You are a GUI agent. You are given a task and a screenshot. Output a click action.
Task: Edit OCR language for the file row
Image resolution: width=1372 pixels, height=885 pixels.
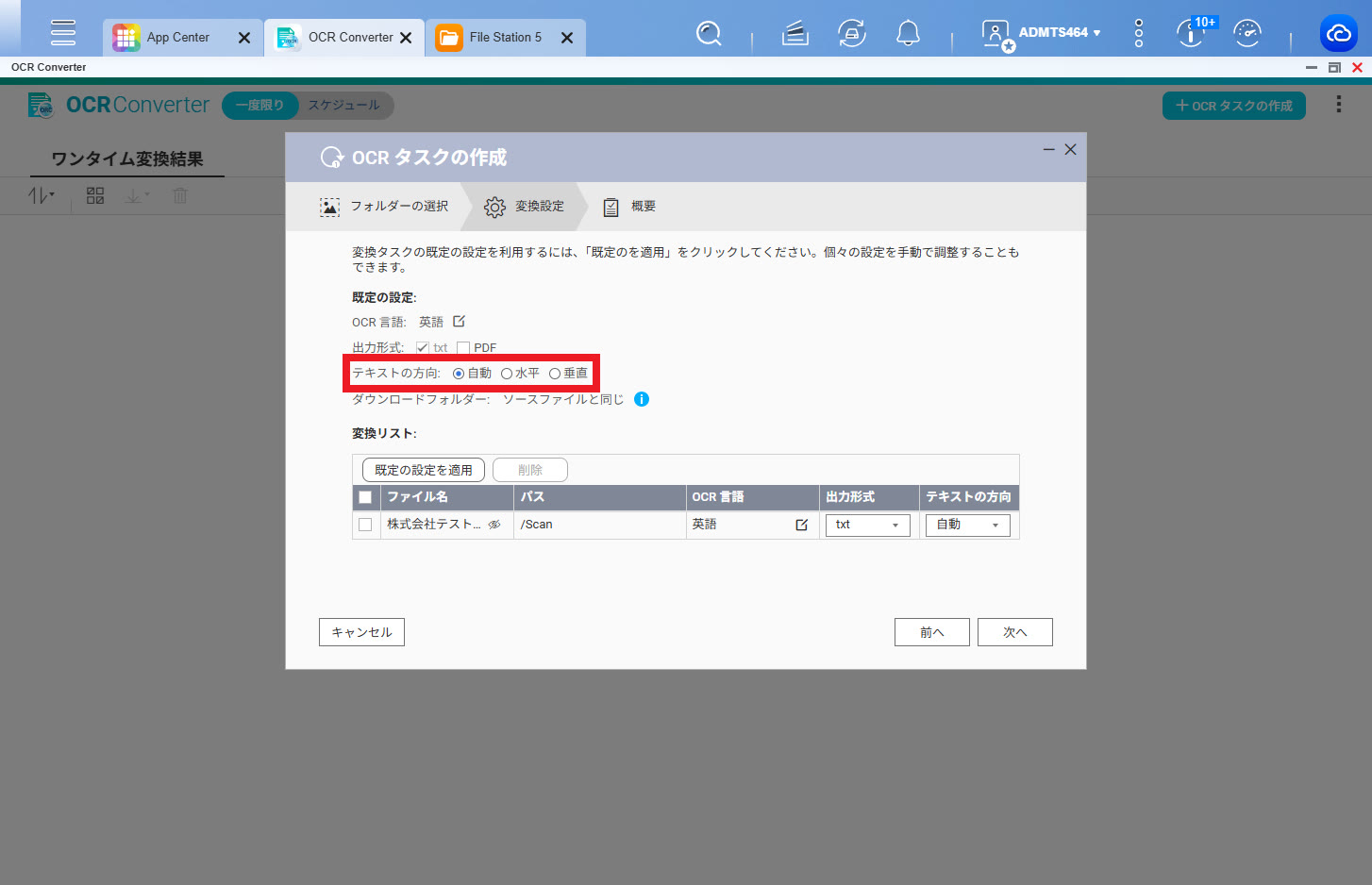pos(801,525)
